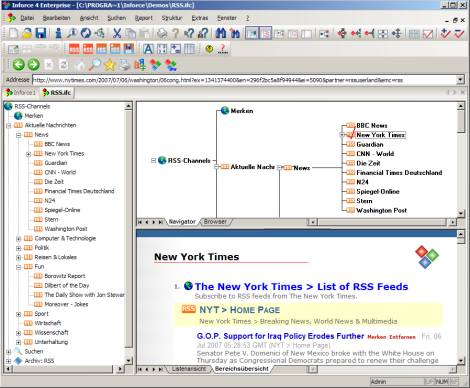Image resolution: width=470 pixels, height=388 pixels.
Task: Click the red Merken link beside headline
Action: (x=377, y=337)
